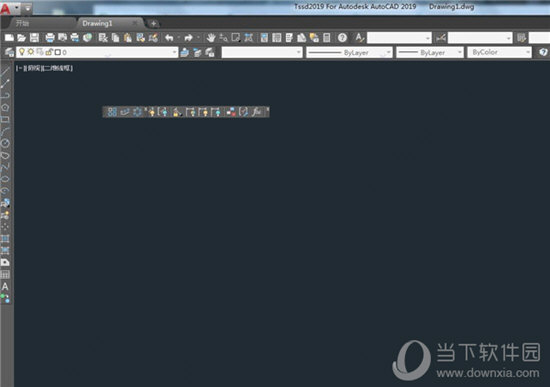Screen dimensions: 550x387
Task: Open the Quick Access toolbar customize arrow
Action: pyautogui.click(x=27, y=8)
